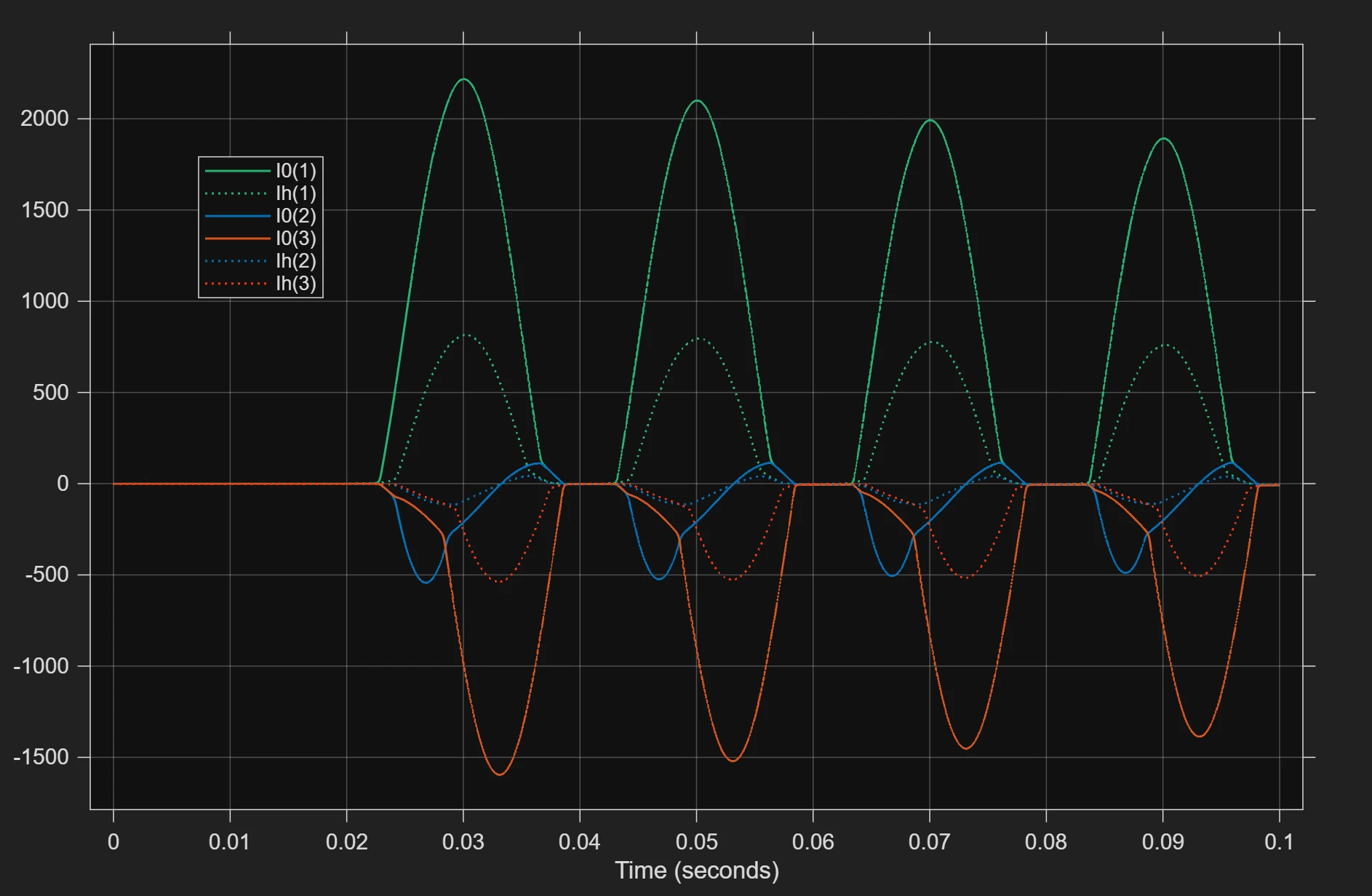Click the green dotted line sample in legend
This screenshot has height=896, width=1372.
pos(236,193)
